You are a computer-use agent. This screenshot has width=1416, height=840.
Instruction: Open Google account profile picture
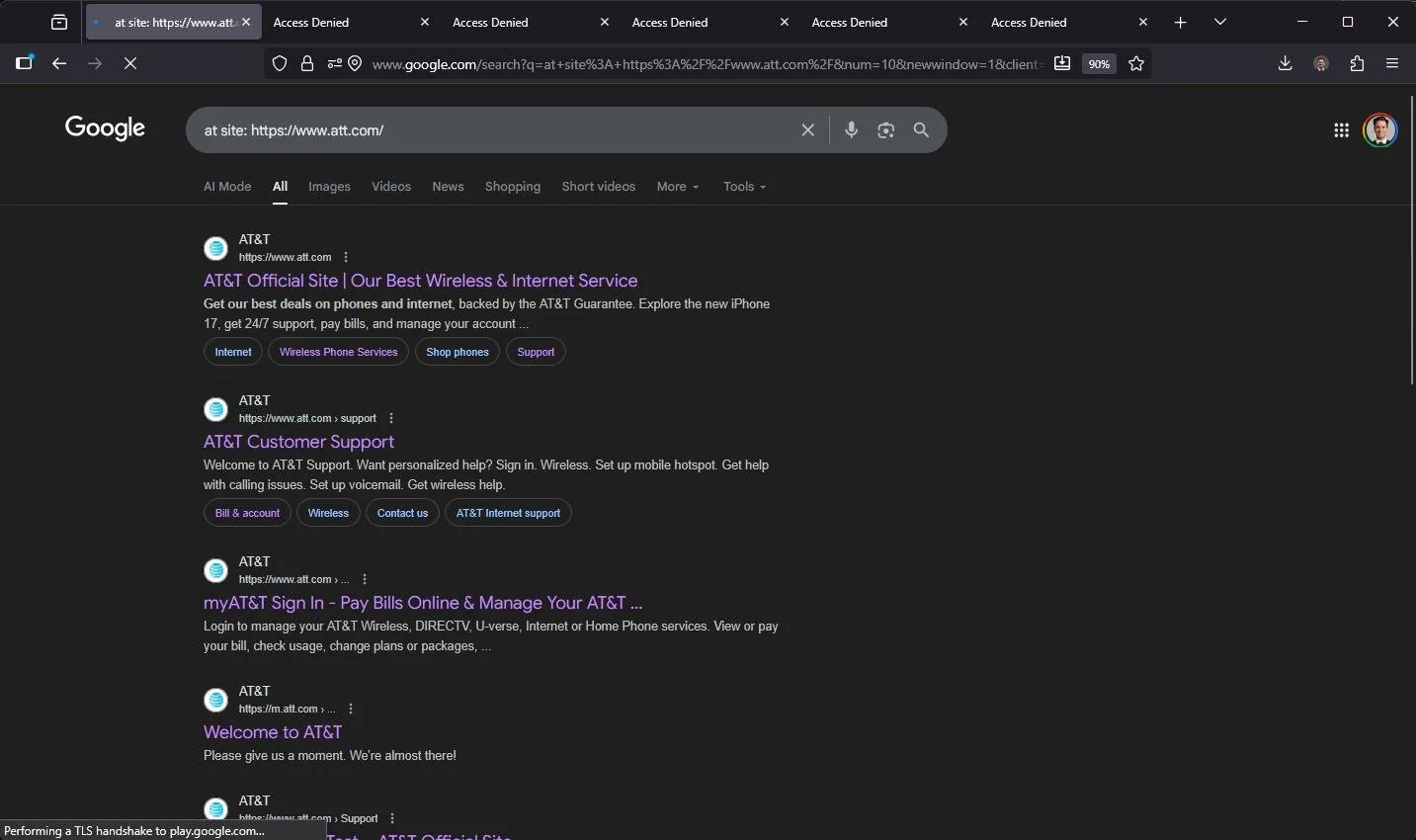click(1380, 130)
